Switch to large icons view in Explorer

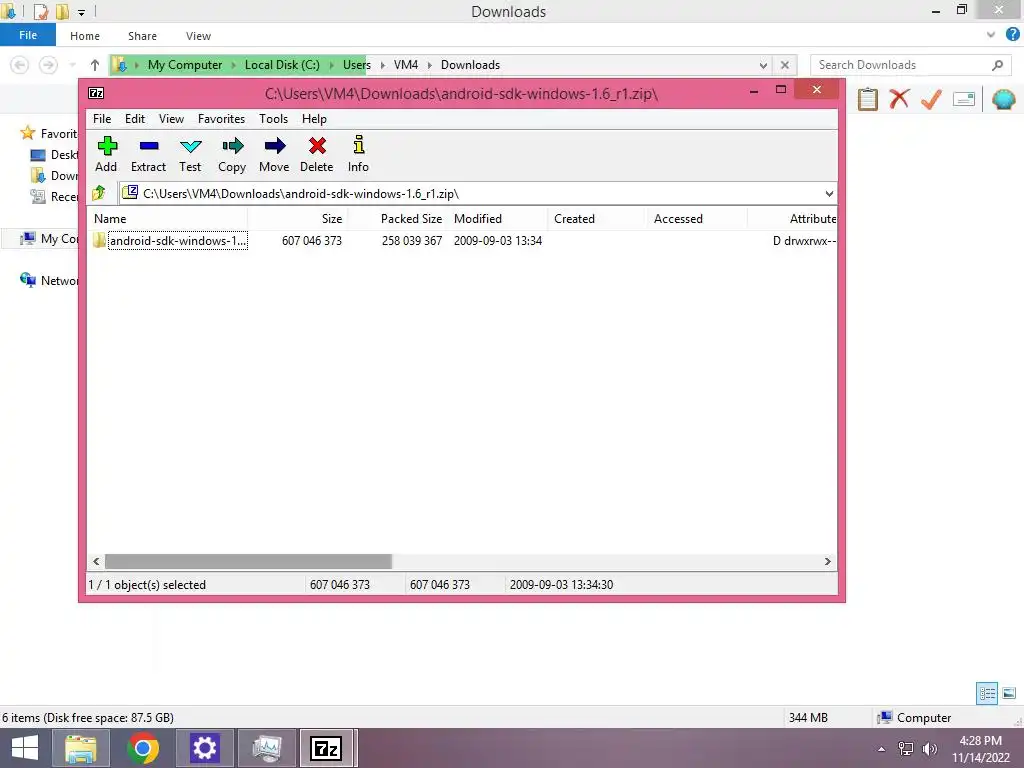pos(1009,693)
